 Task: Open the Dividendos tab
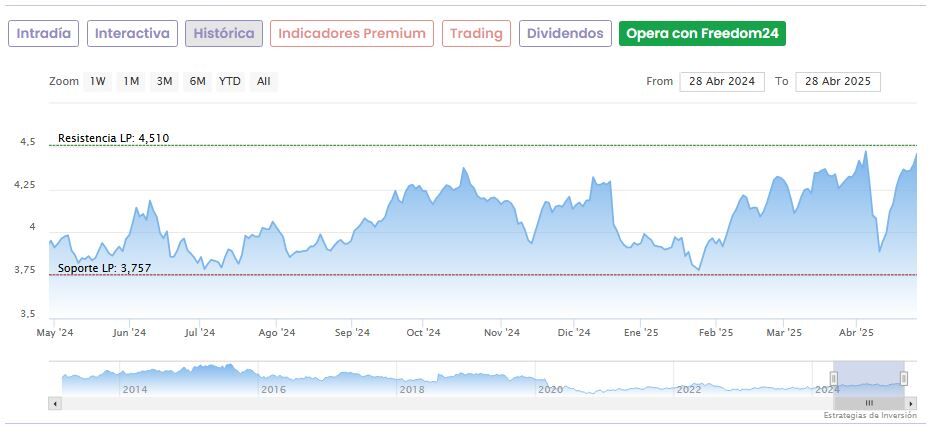pyautogui.click(x=565, y=34)
